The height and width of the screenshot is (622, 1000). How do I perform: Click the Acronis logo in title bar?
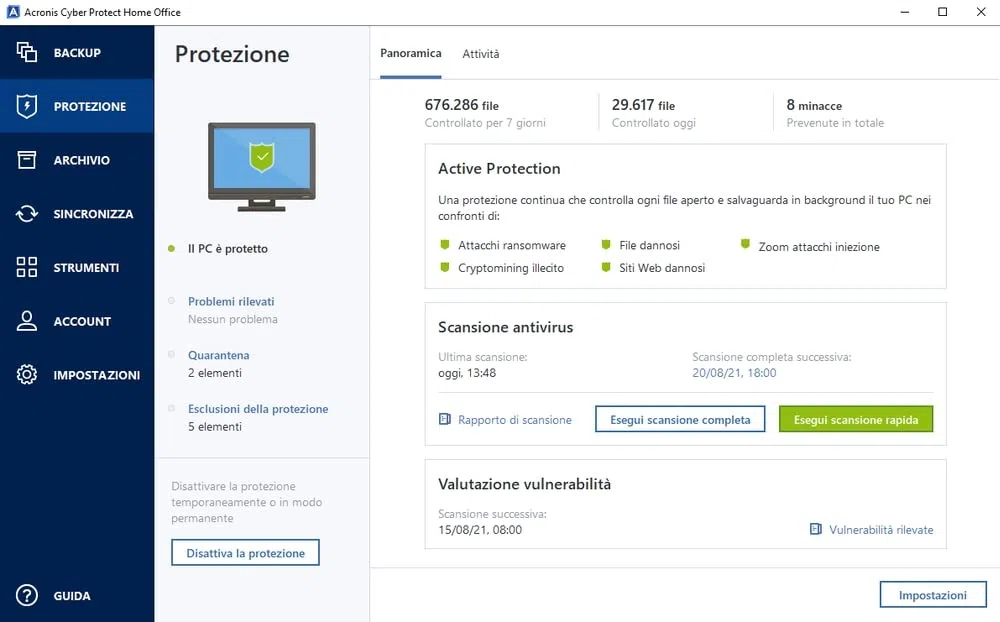[13, 11]
